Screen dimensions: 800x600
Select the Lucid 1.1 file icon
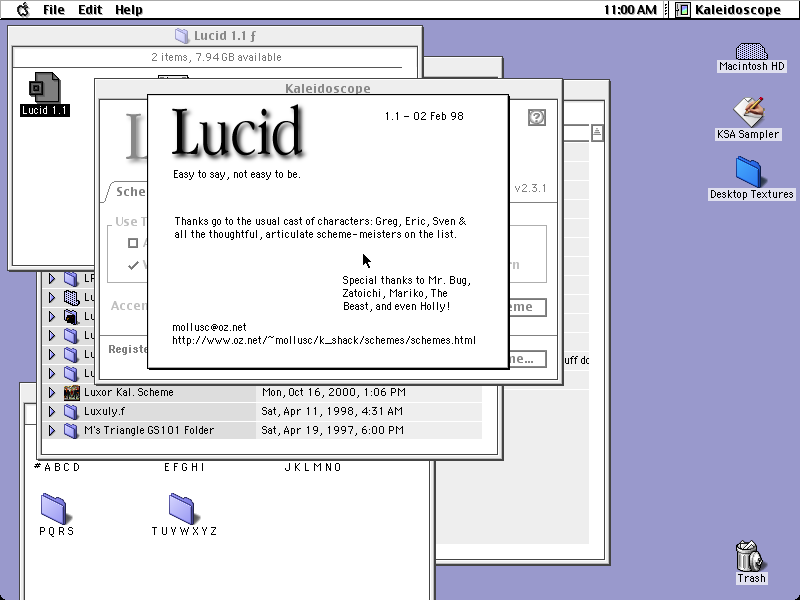point(44,87)
